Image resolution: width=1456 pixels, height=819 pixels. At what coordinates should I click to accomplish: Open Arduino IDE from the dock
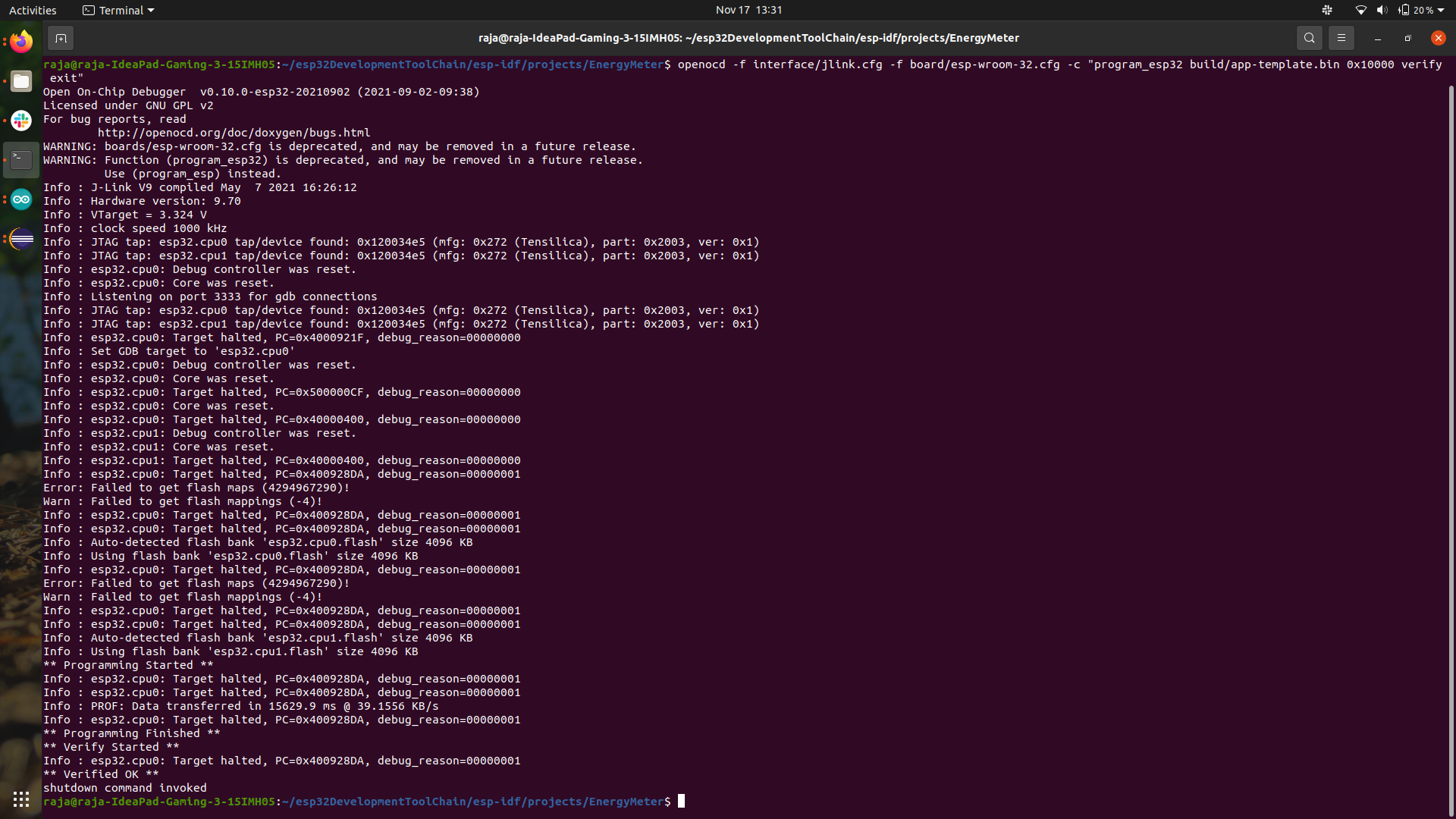tap(21, 199)
